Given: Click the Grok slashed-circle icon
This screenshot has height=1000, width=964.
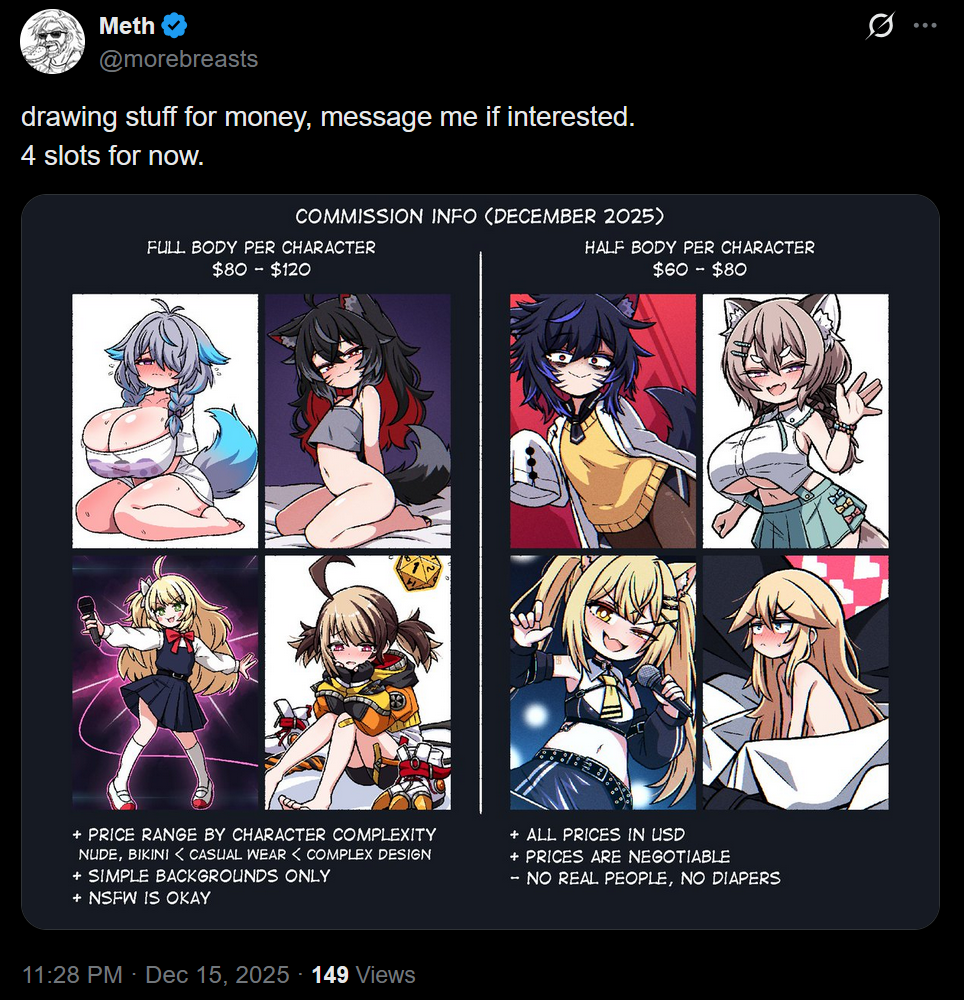Looking at the screenshot, I should coord(880,26).
